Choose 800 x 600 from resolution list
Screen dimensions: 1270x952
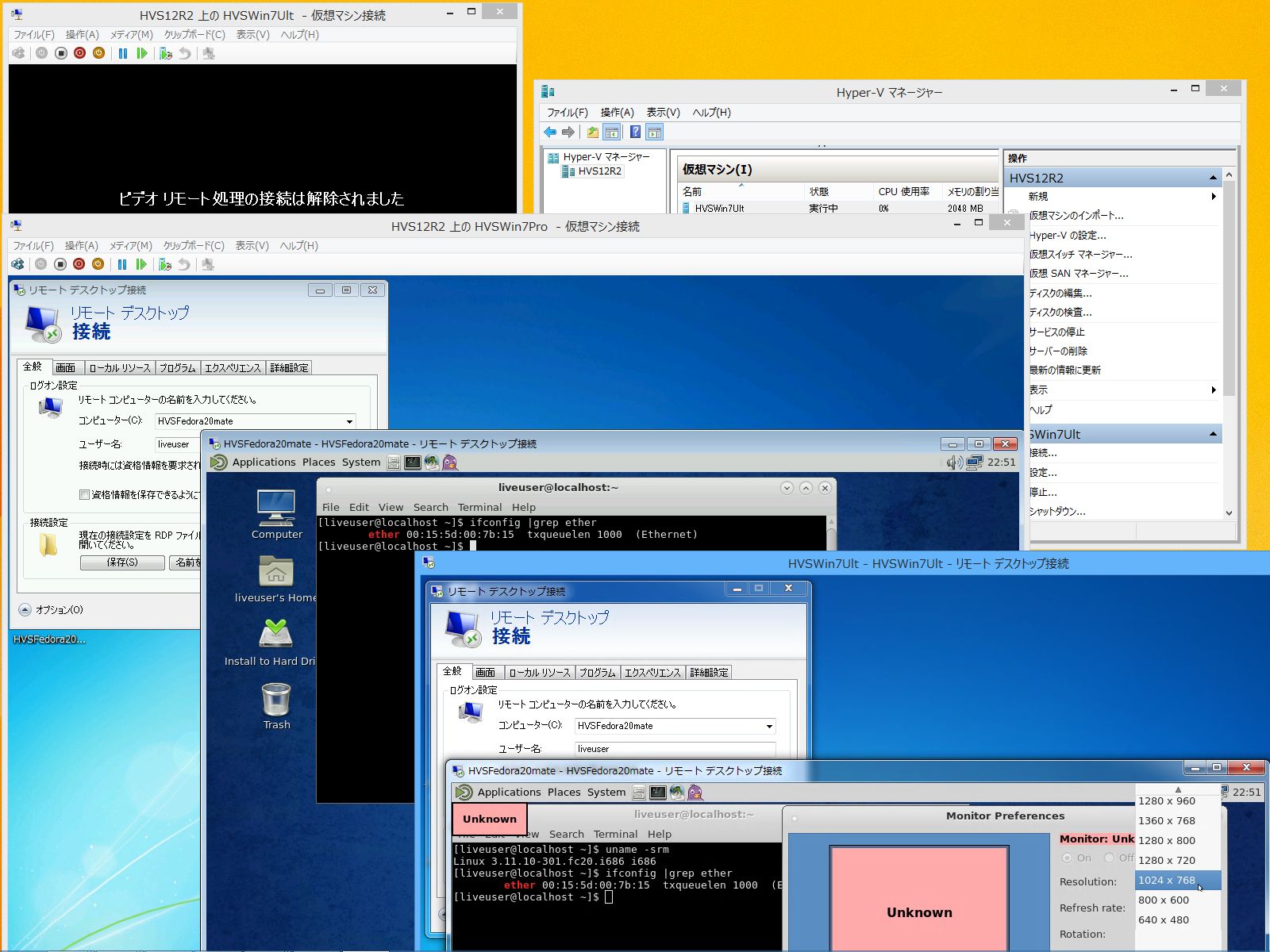coord(1178,900)
